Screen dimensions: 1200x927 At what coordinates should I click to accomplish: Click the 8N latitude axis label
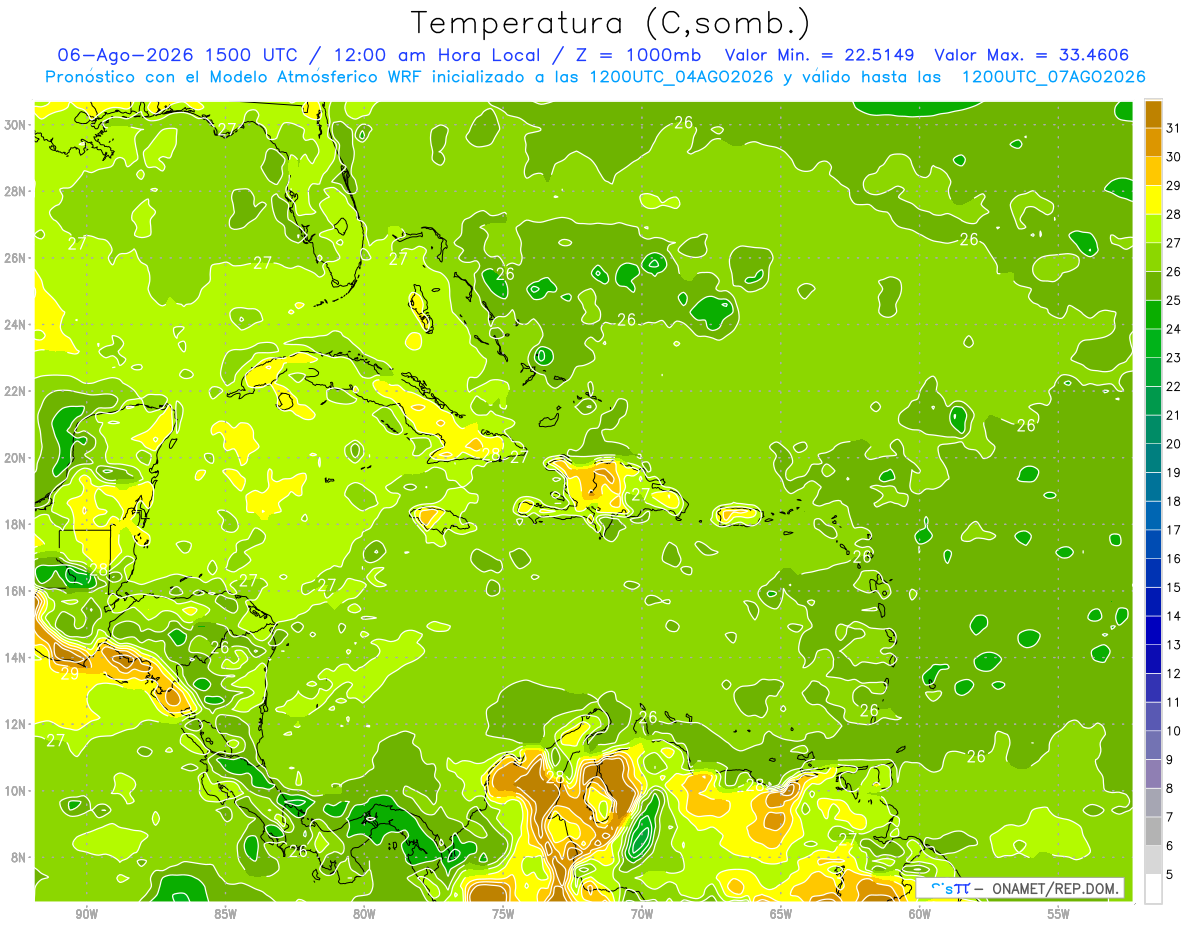click(x=18, y=857)
